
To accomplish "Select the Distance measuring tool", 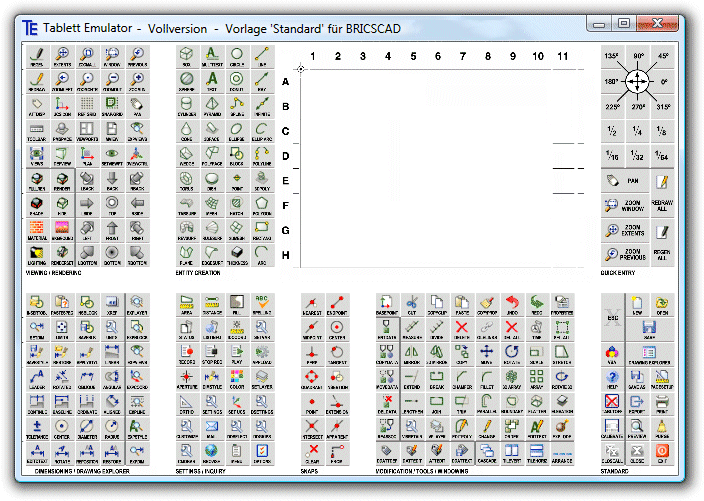I will tap(212, 305).
